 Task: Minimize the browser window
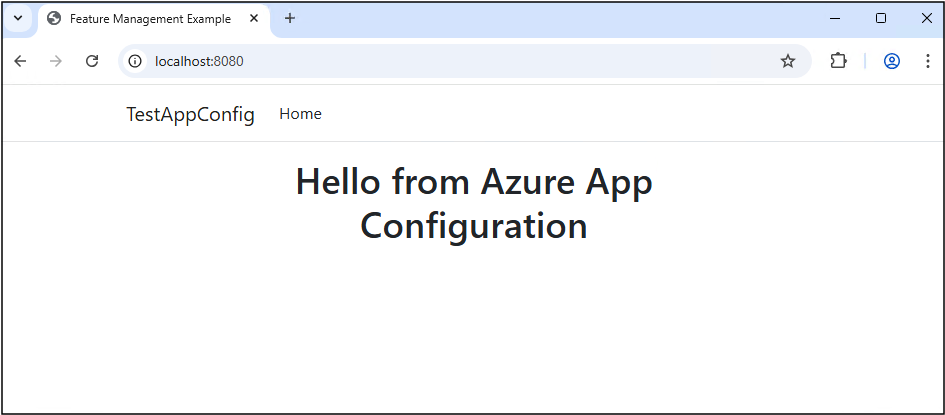(835, 18)
